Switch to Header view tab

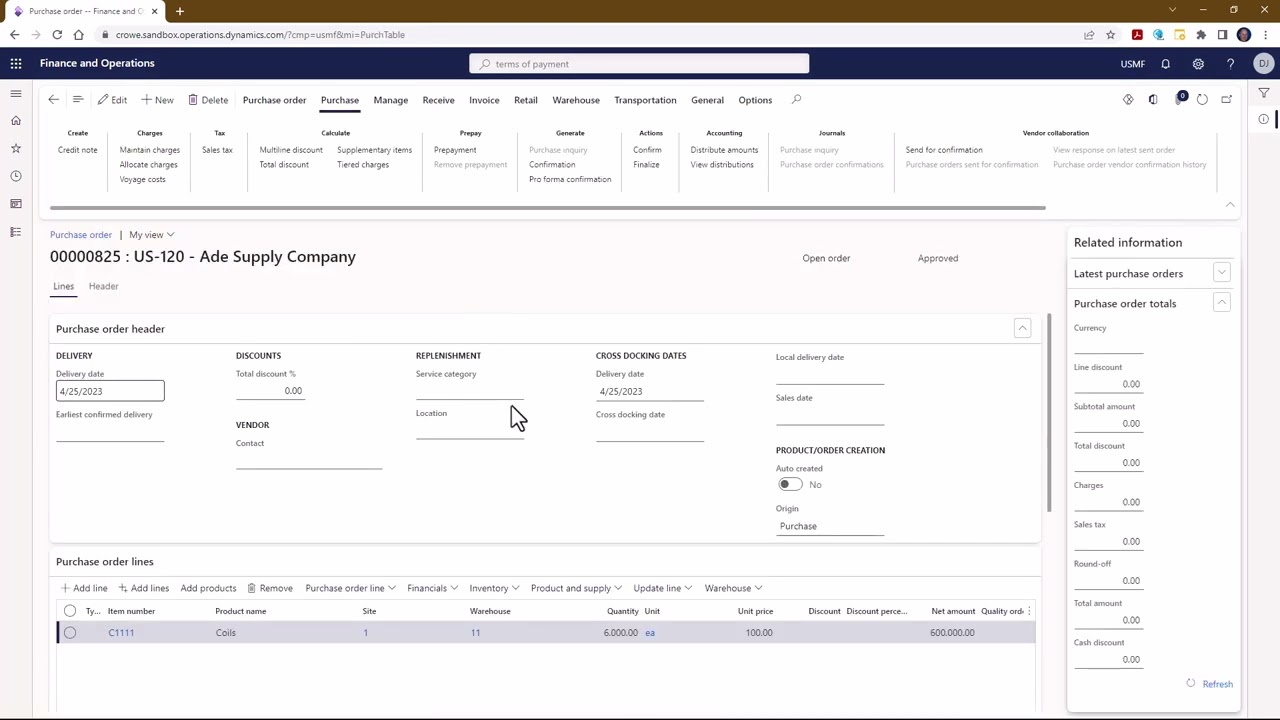103,286
